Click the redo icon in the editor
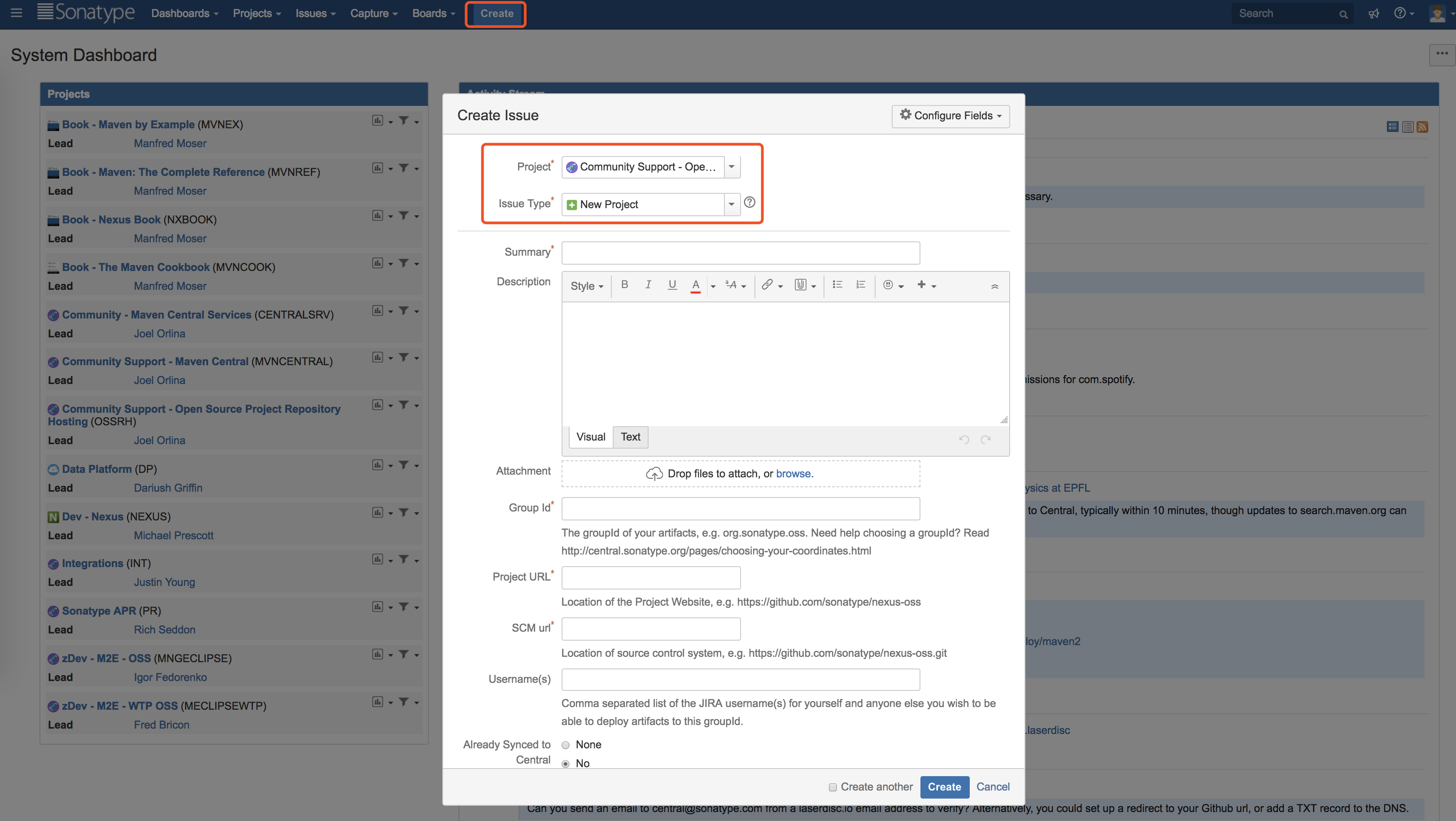This screenshot has width=1456, height=821. (x=986, y=439)
